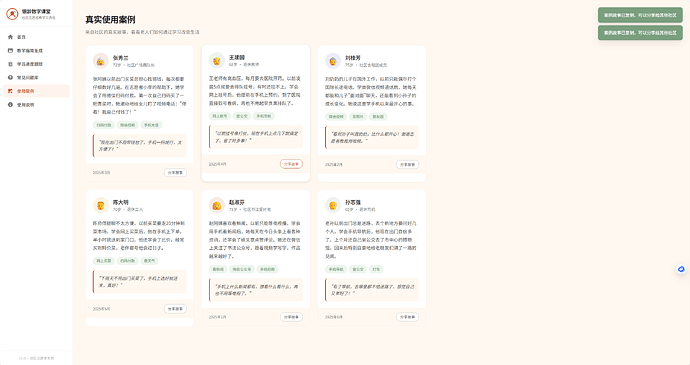Click the page heading 真实使用案例
The image size is (690, 365).
(110, 20)
